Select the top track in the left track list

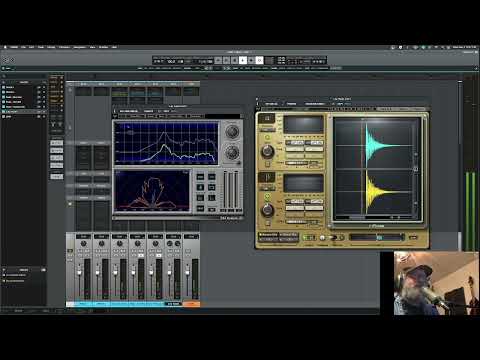(23, 87)
